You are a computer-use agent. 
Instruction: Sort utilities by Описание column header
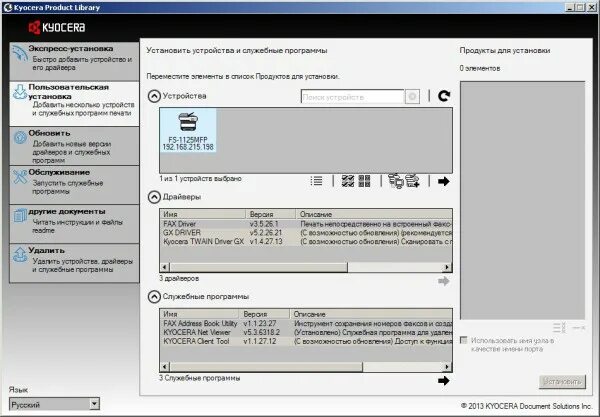coord(371,314)
